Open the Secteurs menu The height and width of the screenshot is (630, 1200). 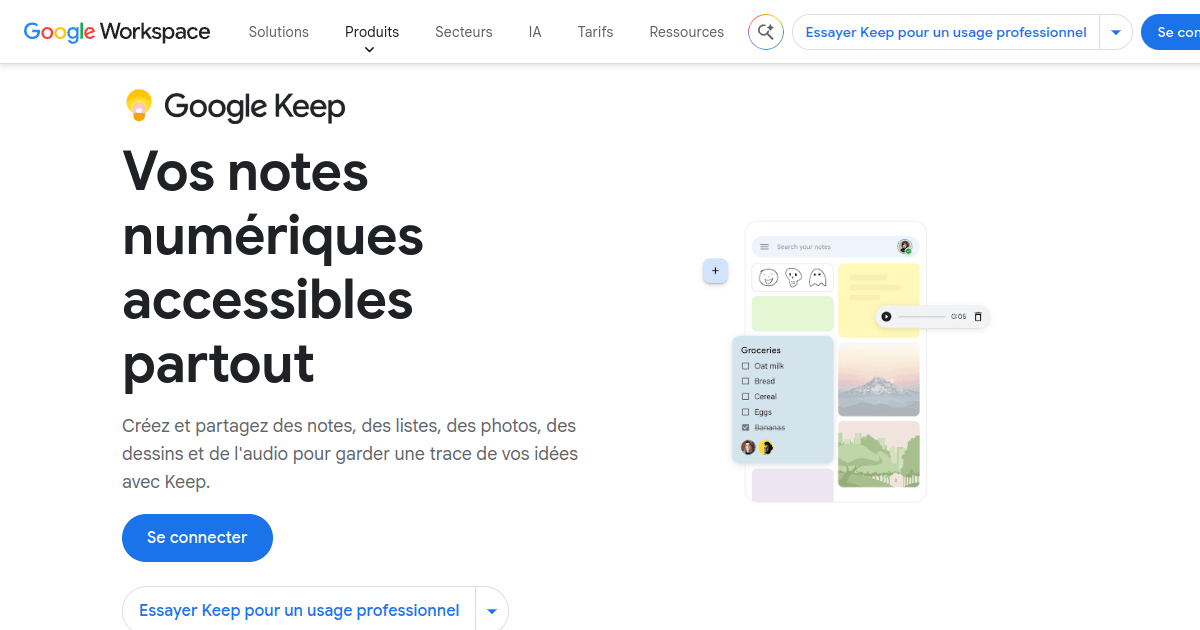pos(463,32)
